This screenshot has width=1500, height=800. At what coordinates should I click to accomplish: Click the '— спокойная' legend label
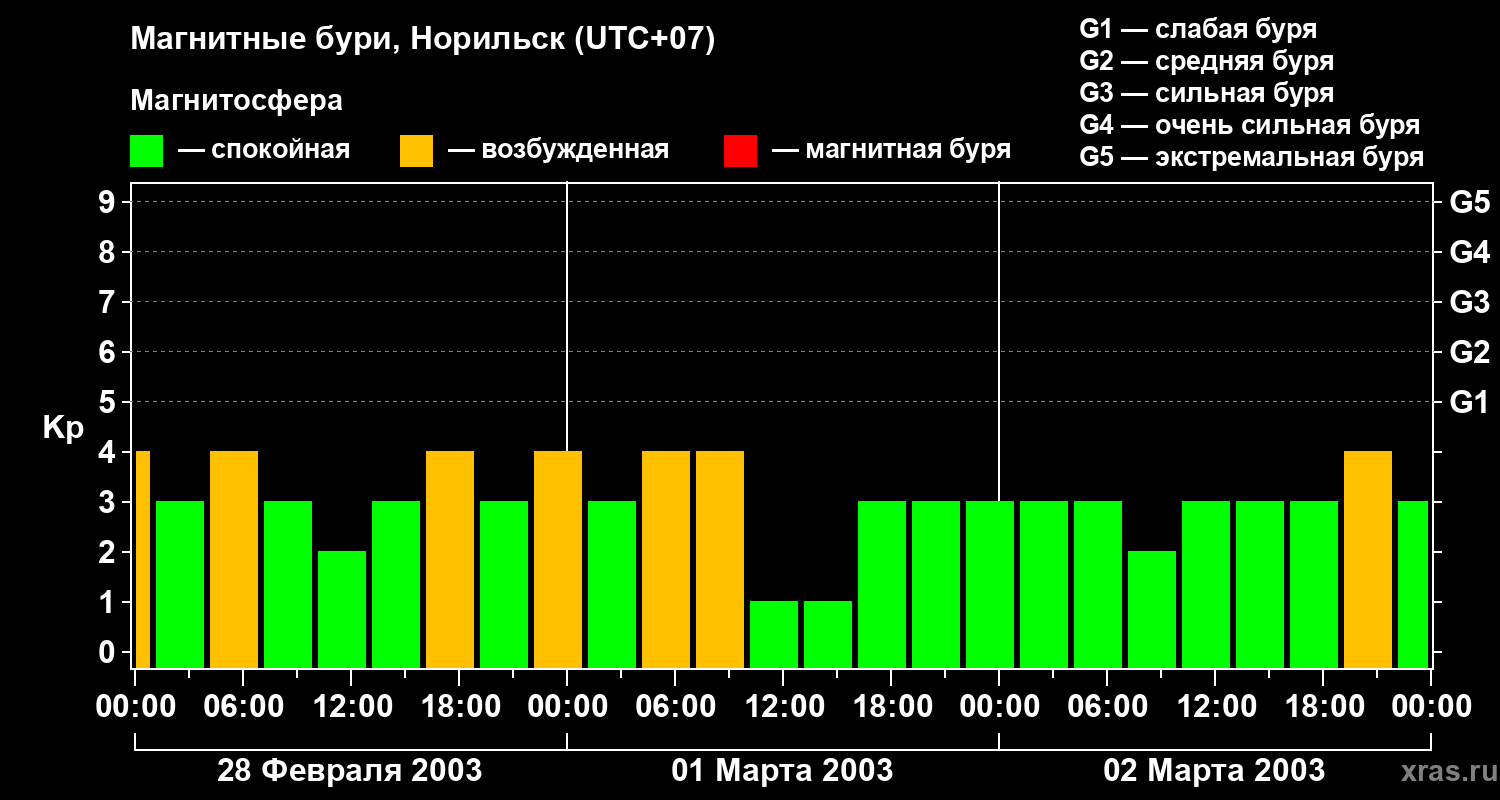[264, 150]
